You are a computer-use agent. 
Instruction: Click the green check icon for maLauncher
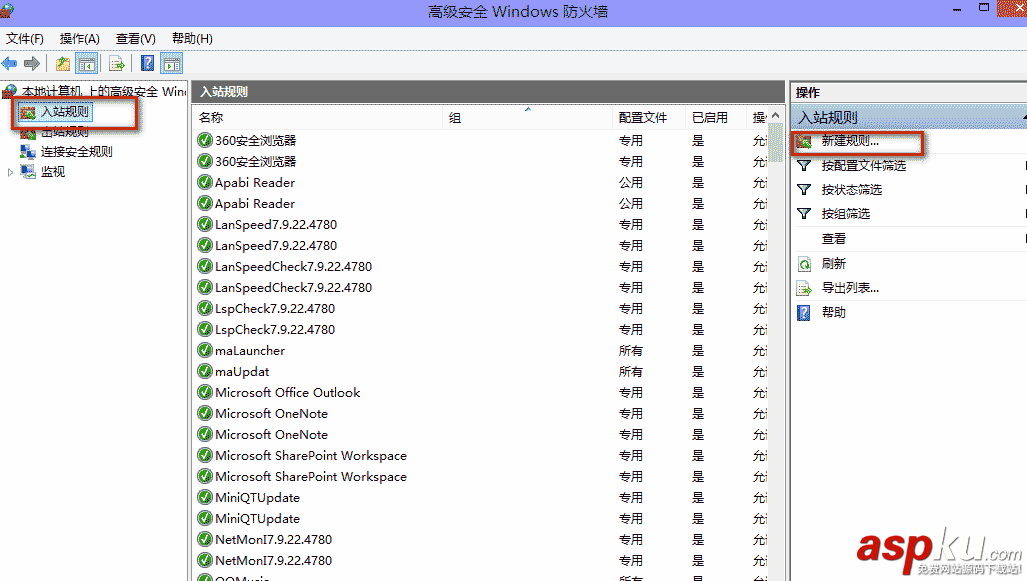(205, 351)
